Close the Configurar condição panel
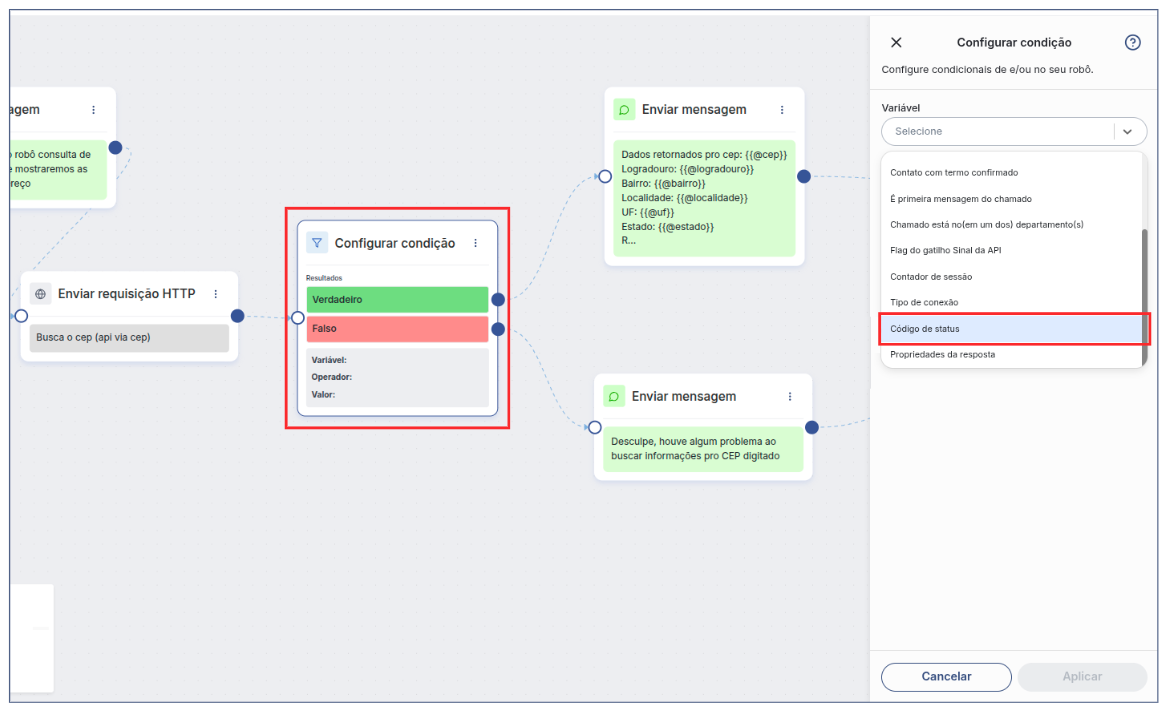The width and height of the screenshot is (1168, 712). (x=896, y=42)
